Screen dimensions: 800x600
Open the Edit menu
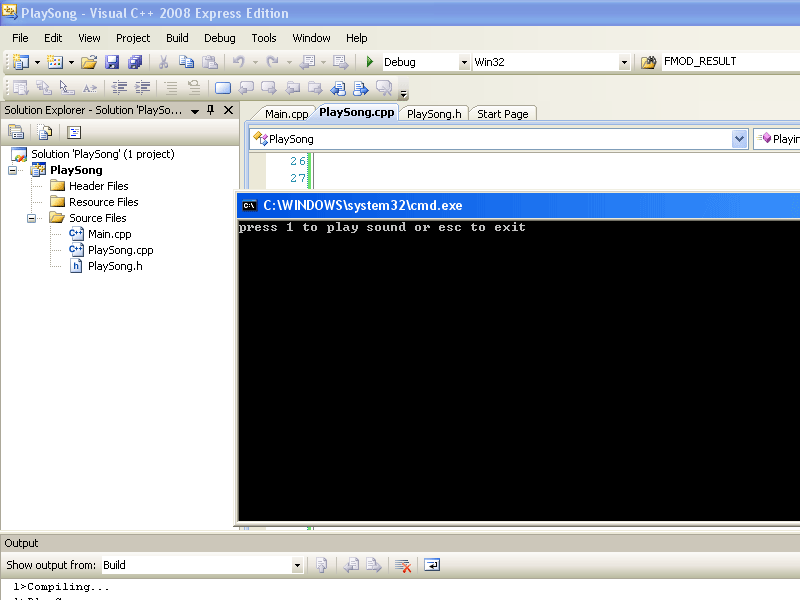point(53,38)
